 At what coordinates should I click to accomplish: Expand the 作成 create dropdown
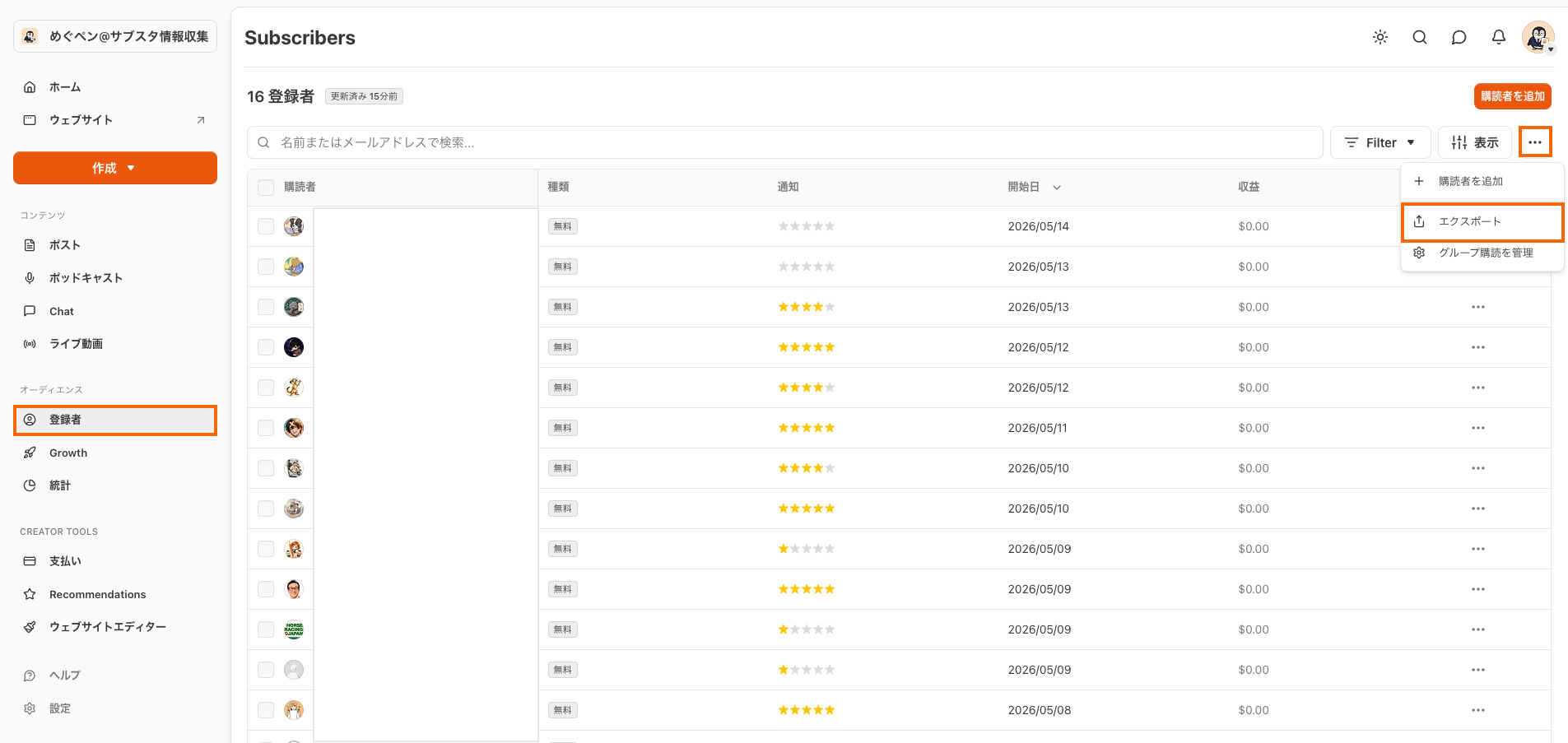point(115,168)
